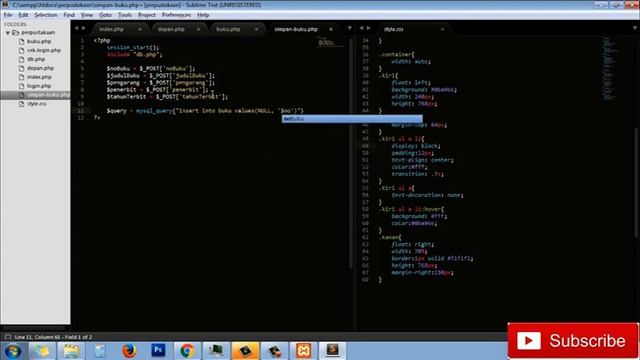Open the monitor app taskbar icon
This screenshot has width=640, height=360.
coord(216,351)
